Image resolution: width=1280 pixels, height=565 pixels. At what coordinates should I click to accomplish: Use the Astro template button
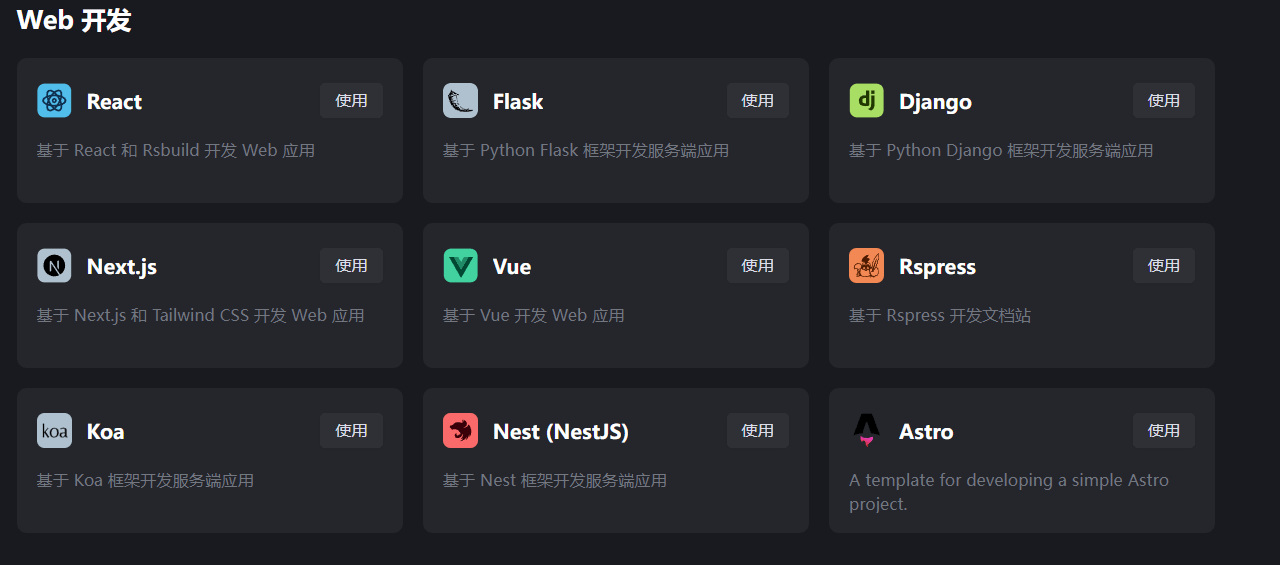click(x=1163, y=431)
